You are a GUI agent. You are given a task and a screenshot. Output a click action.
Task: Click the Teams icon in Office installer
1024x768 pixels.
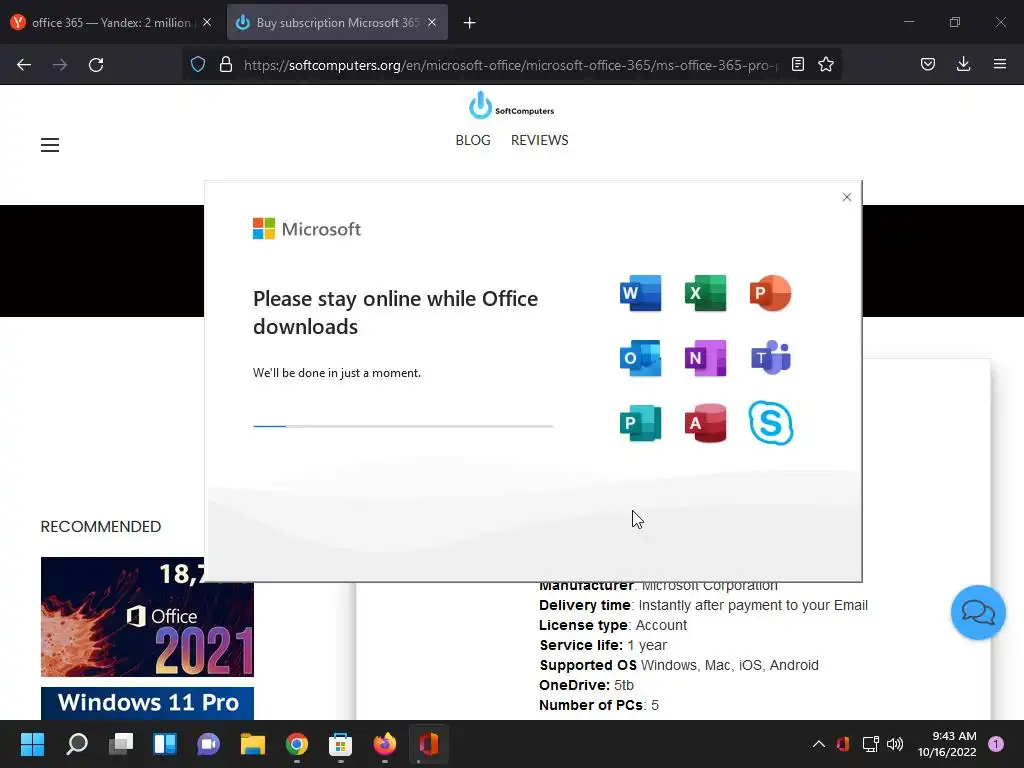(x=771, y=358)
